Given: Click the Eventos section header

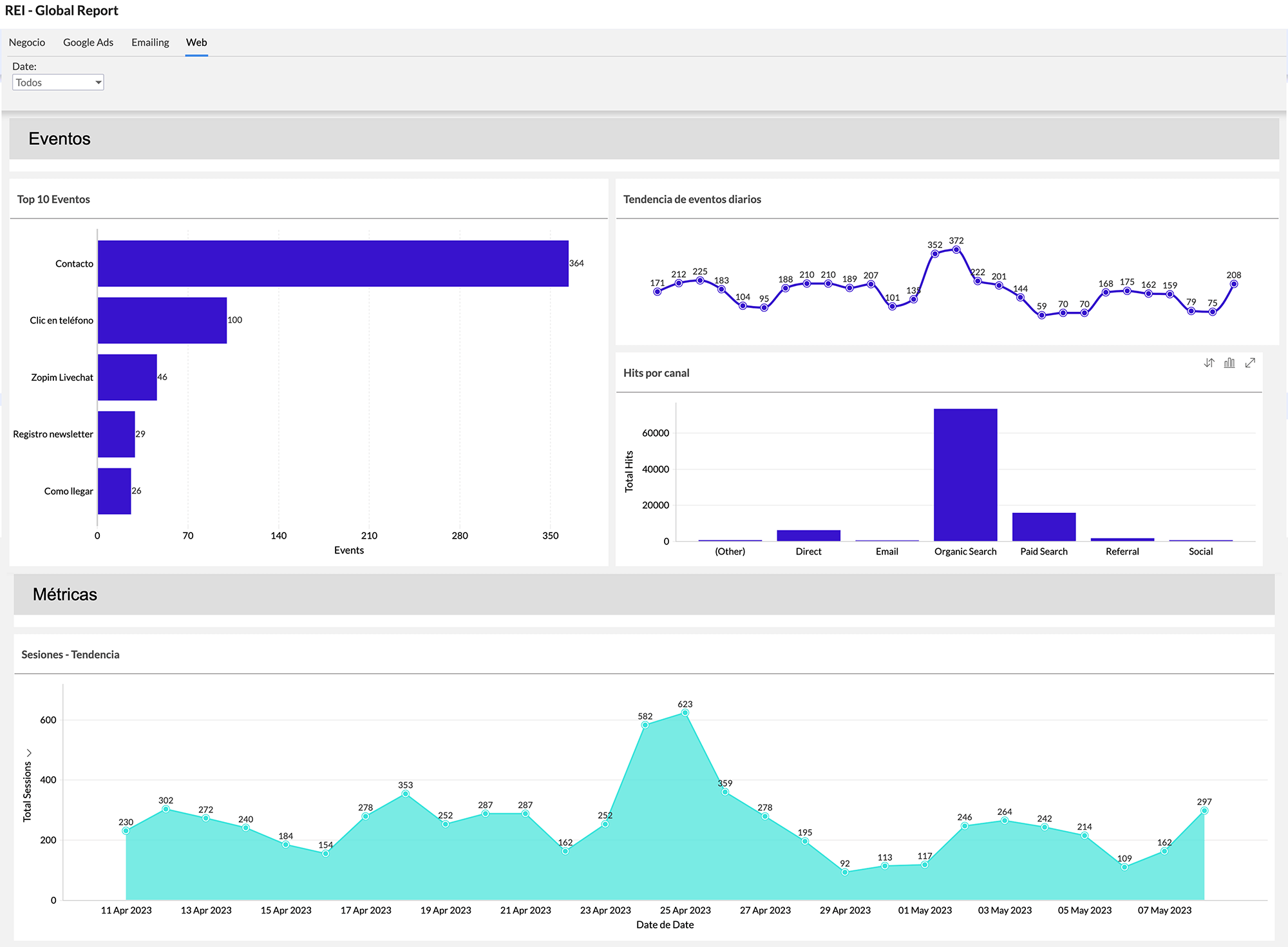Looking at the screenshot, I should 59,138.
